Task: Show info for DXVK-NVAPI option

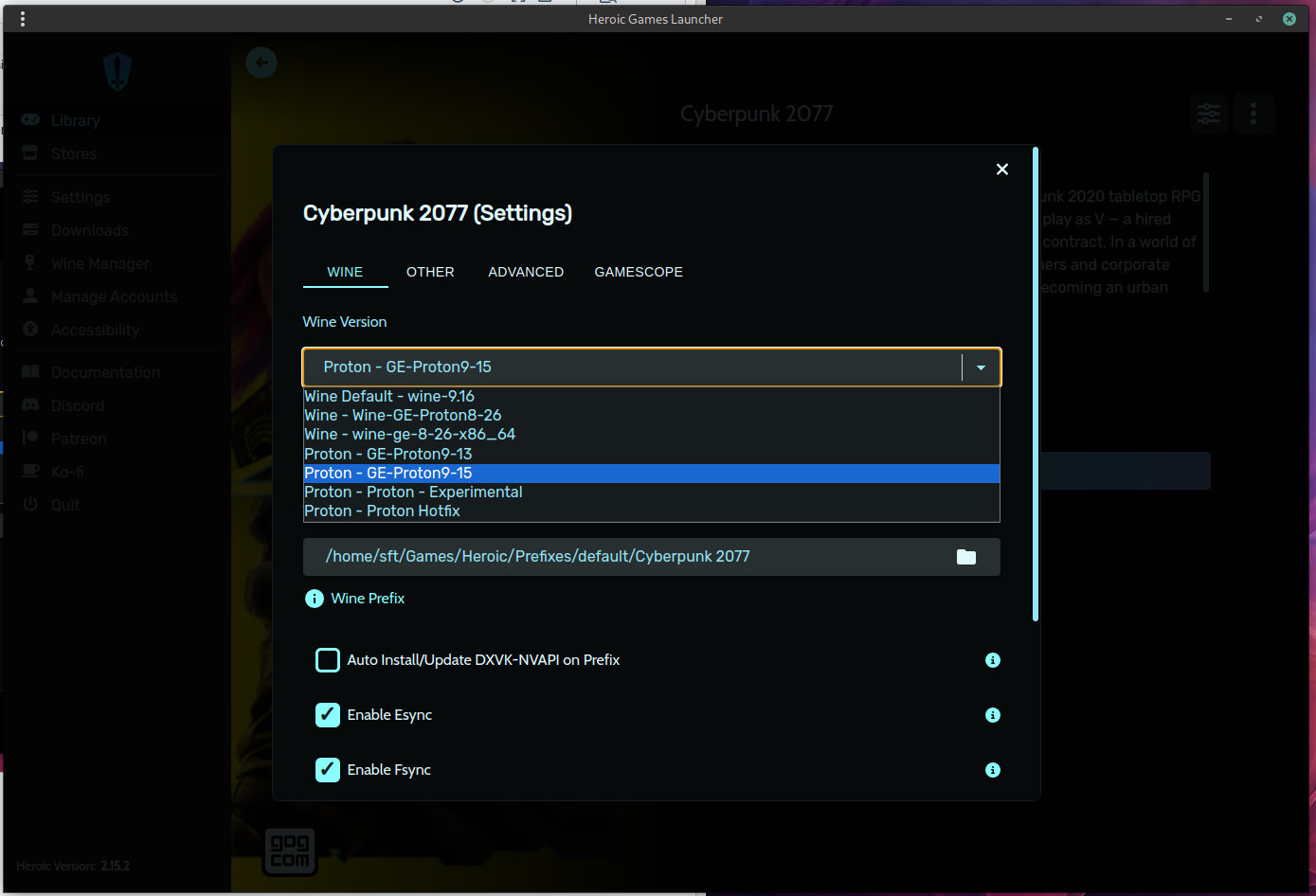Action: tap(993, 660)
